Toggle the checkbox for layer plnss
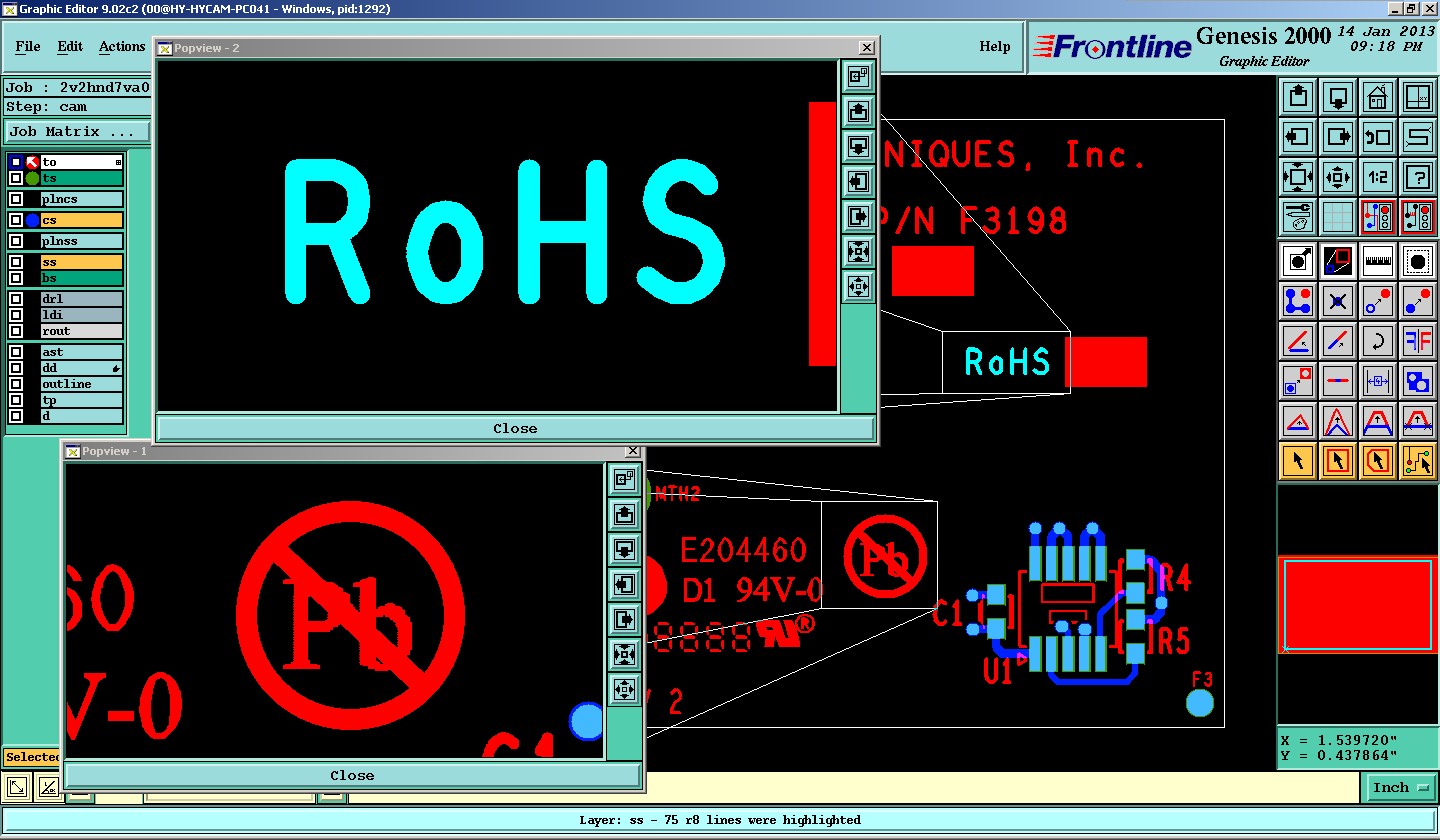1440x840 pixels. (16, 241)
